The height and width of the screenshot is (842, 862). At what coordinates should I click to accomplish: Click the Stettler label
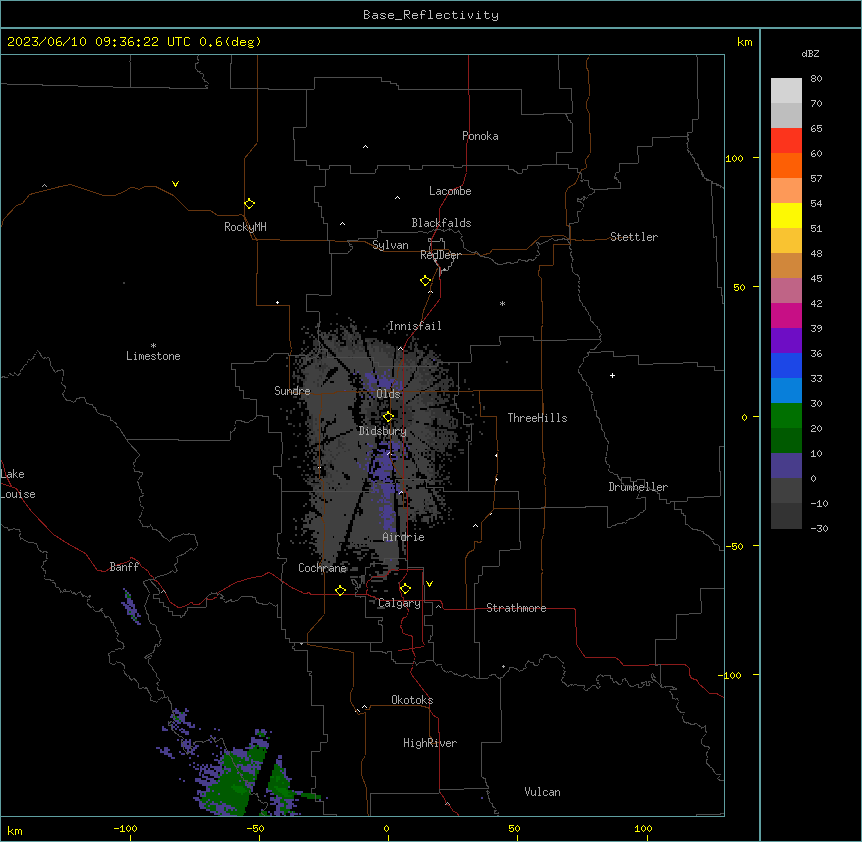pos(634,237)
